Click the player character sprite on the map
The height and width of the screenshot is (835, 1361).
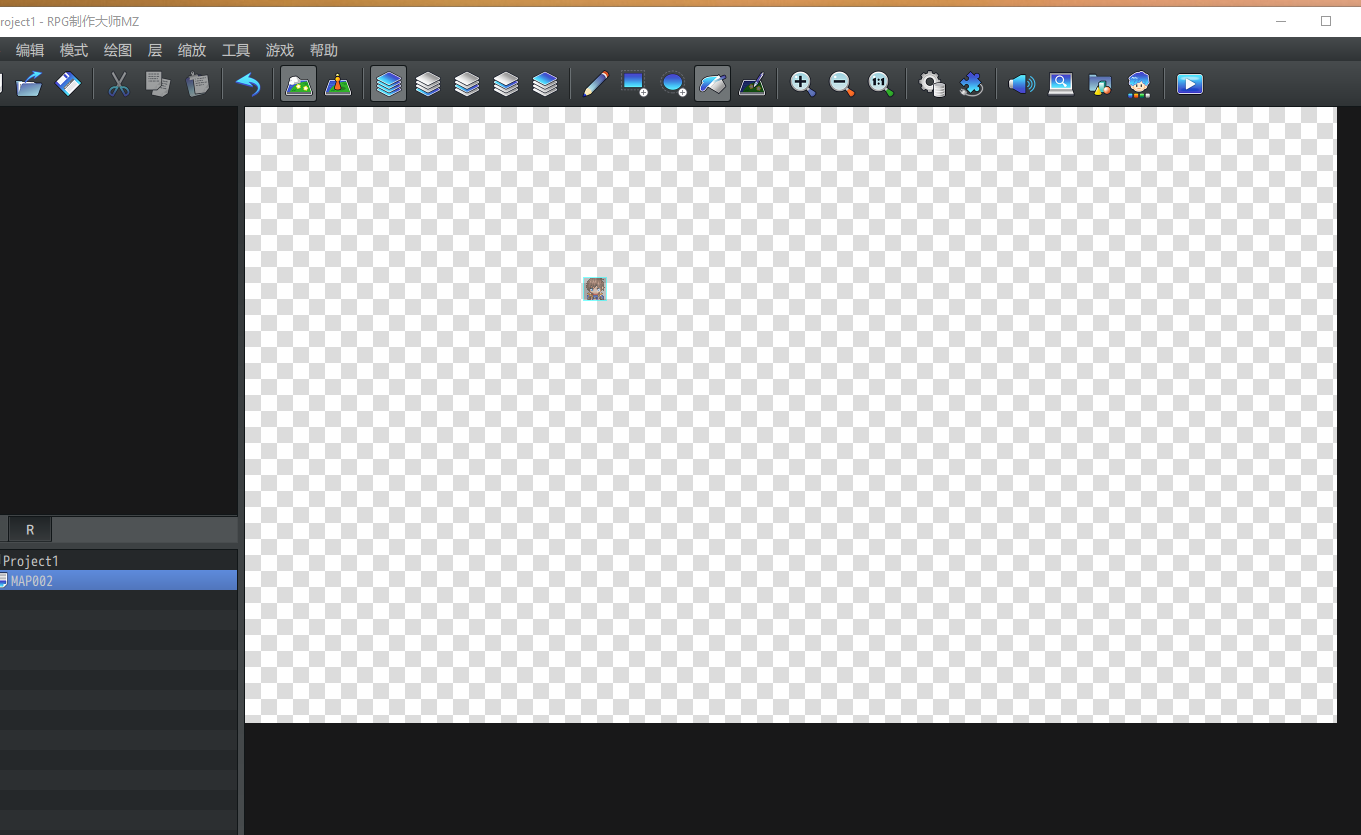point(595,289)
